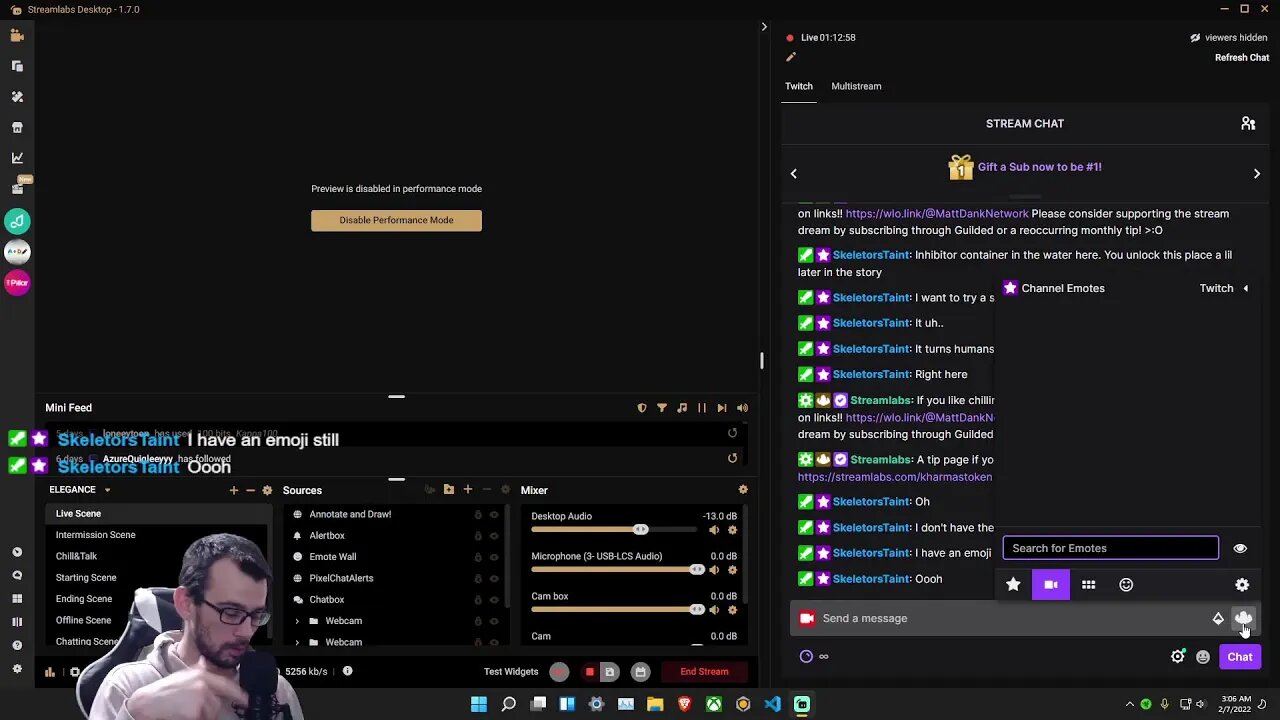The width and height of the screenshot is (1280, 720).
Task: Select smiley emoji tab in emote picker
Action: point(1126,585)
